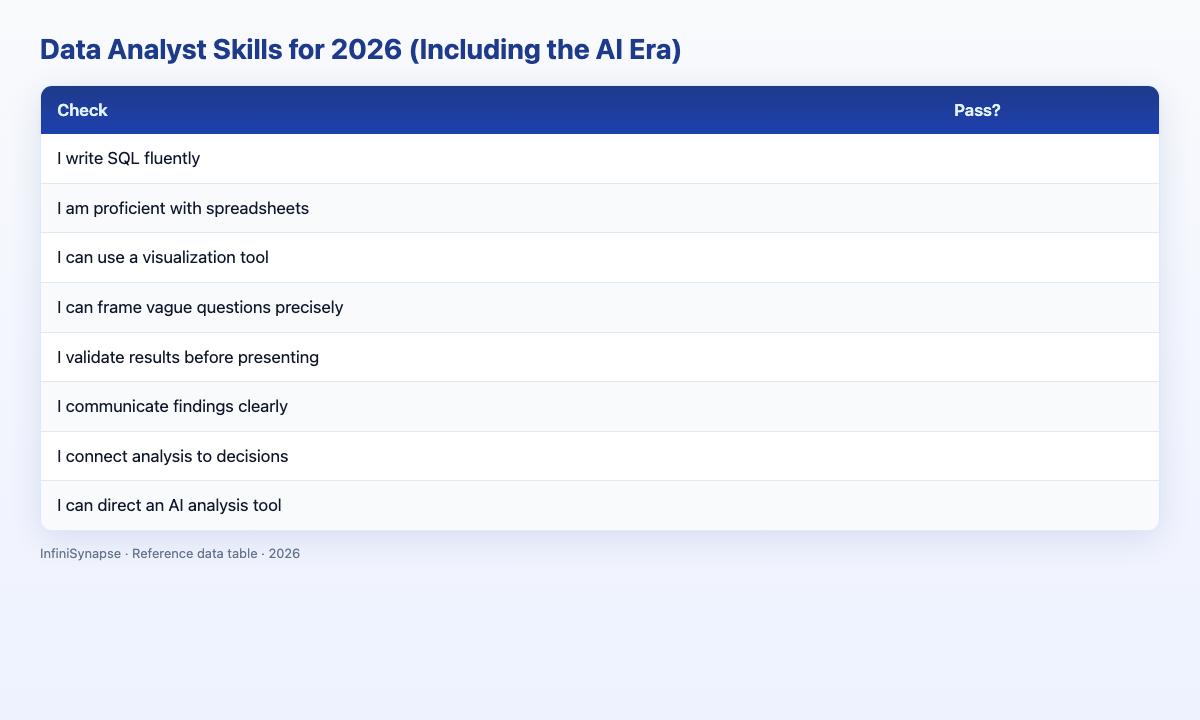1200x720 pixels.
Task: Click the page title about Data Analyst Skills
Action: pos(361,51)
